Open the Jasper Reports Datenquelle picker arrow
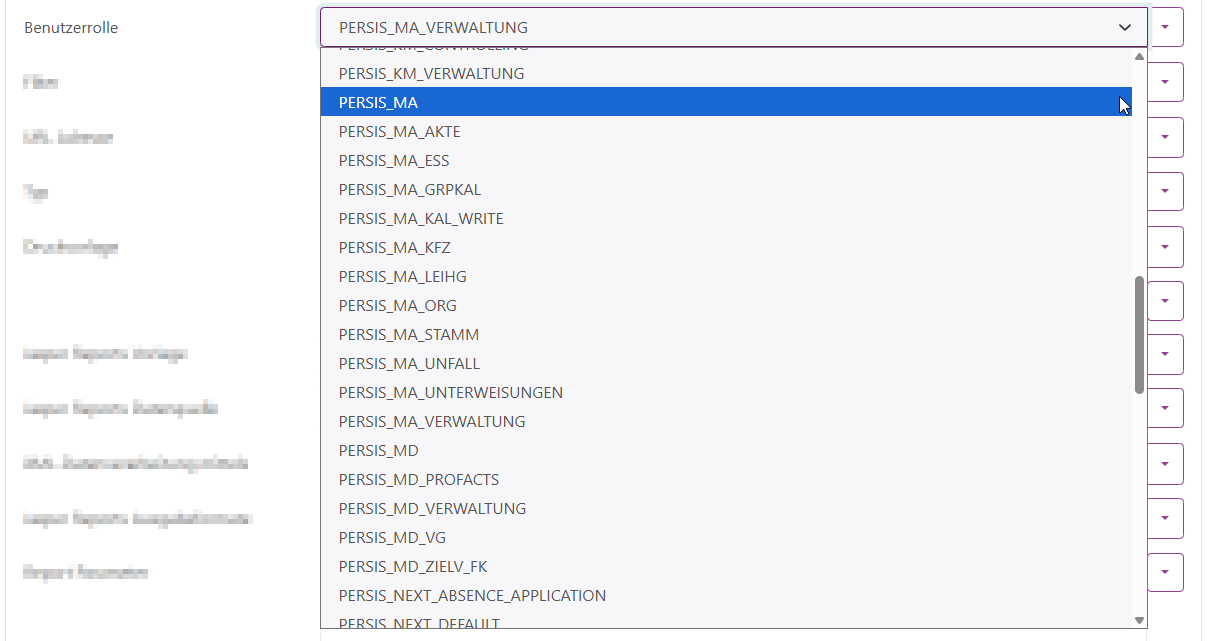This screenshot has height=641, width=1209. pyautogui.click(x=1165, y=408)
